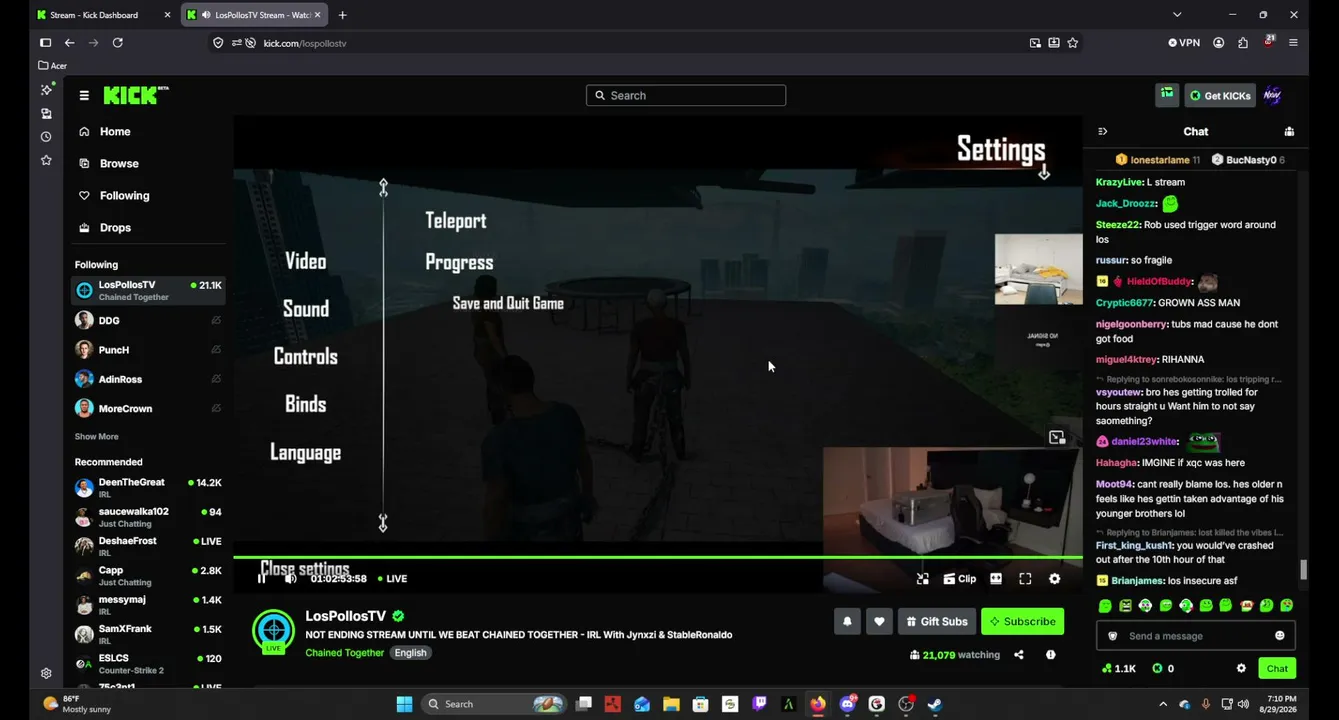Jump to live with the LIVE indicator

(393, 579)
